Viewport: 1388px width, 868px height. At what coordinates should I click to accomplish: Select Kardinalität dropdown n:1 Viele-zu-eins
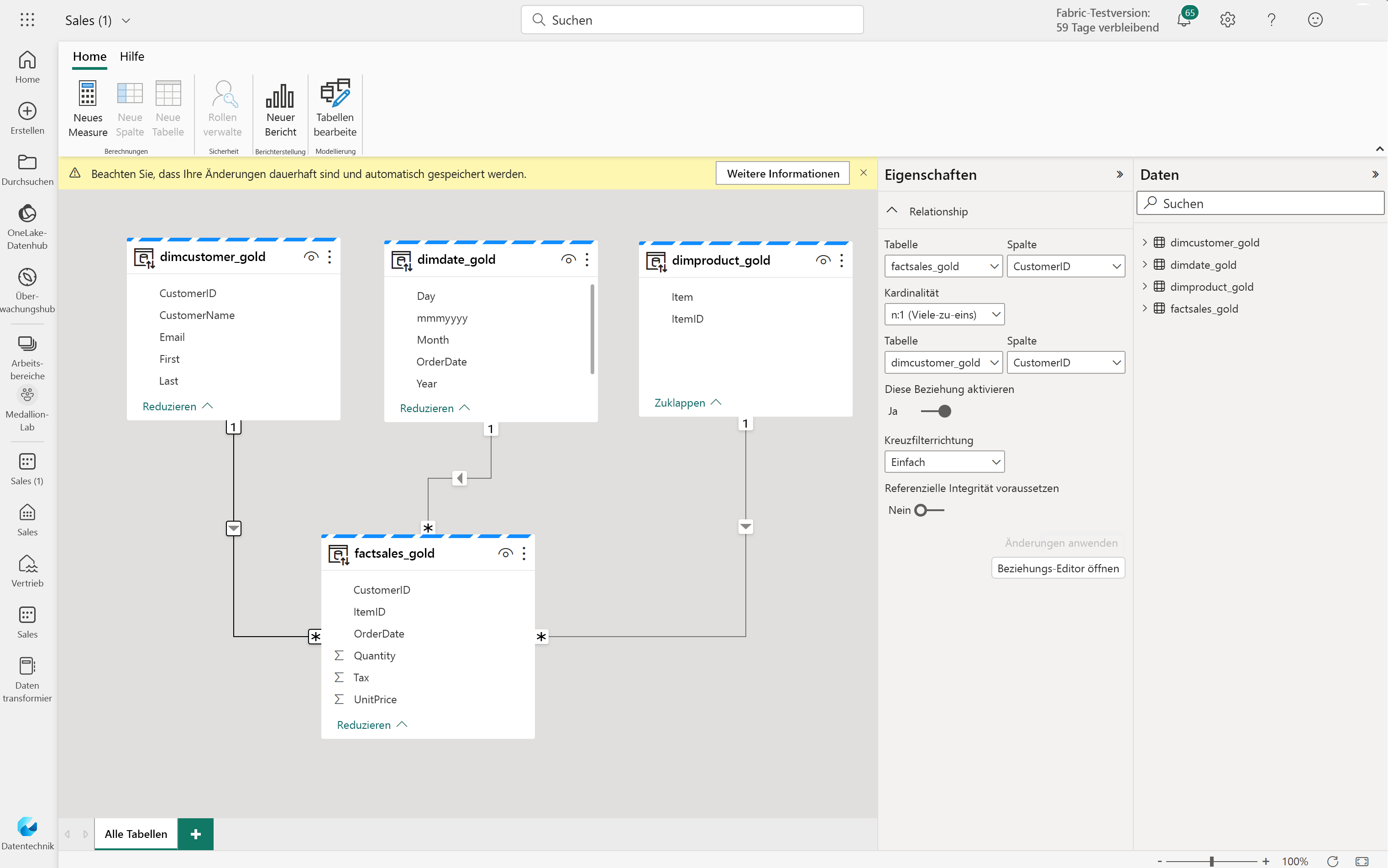pyautogui.click(x=943, y=314)
